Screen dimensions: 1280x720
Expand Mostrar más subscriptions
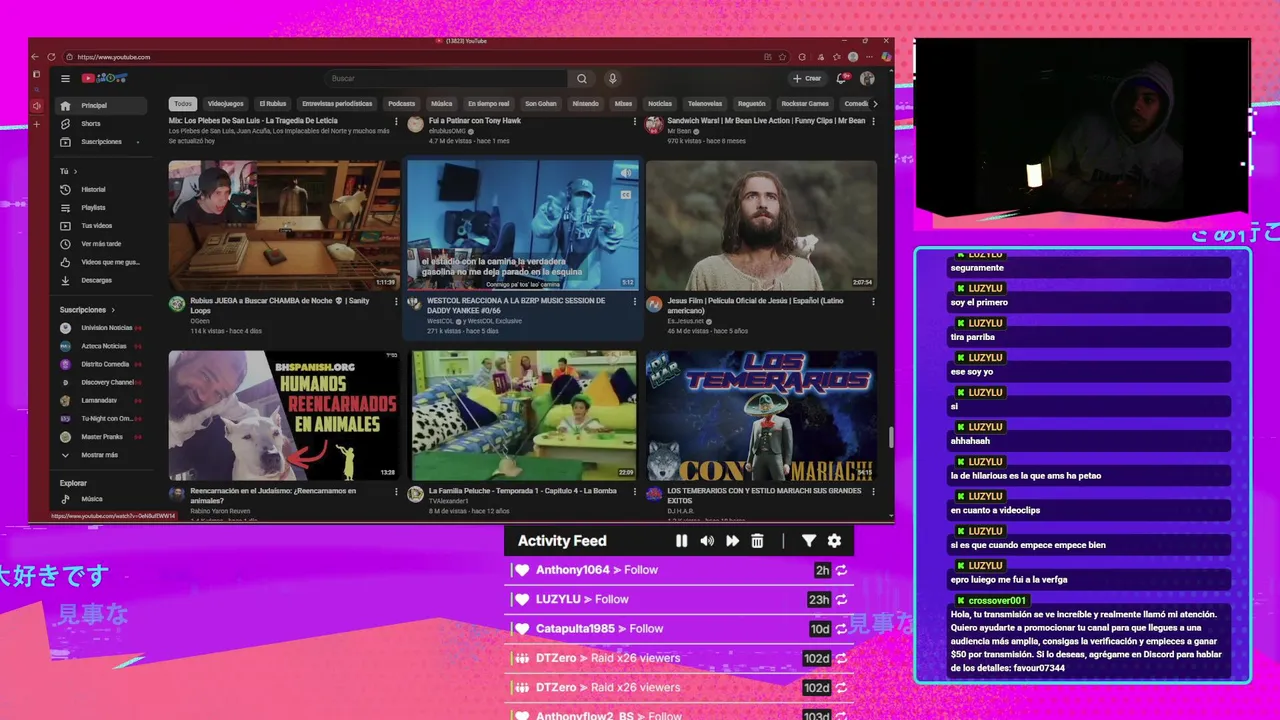pyautogui.click(x=101, y=455)
